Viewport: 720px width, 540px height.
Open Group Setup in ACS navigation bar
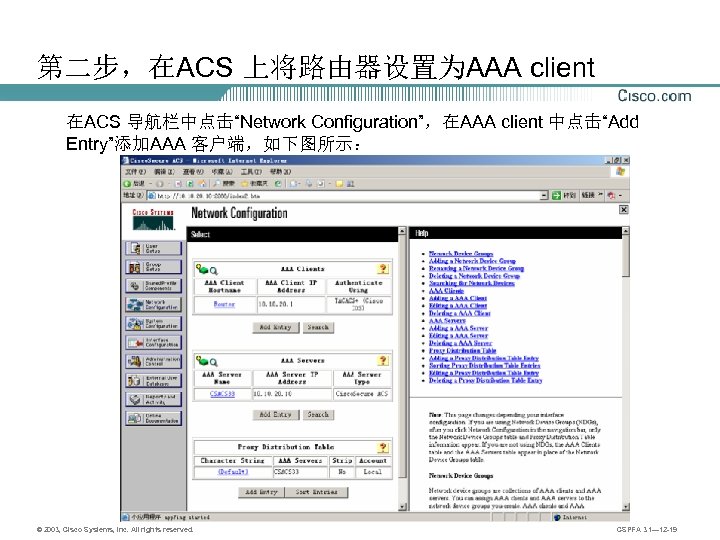pos(153,267)
